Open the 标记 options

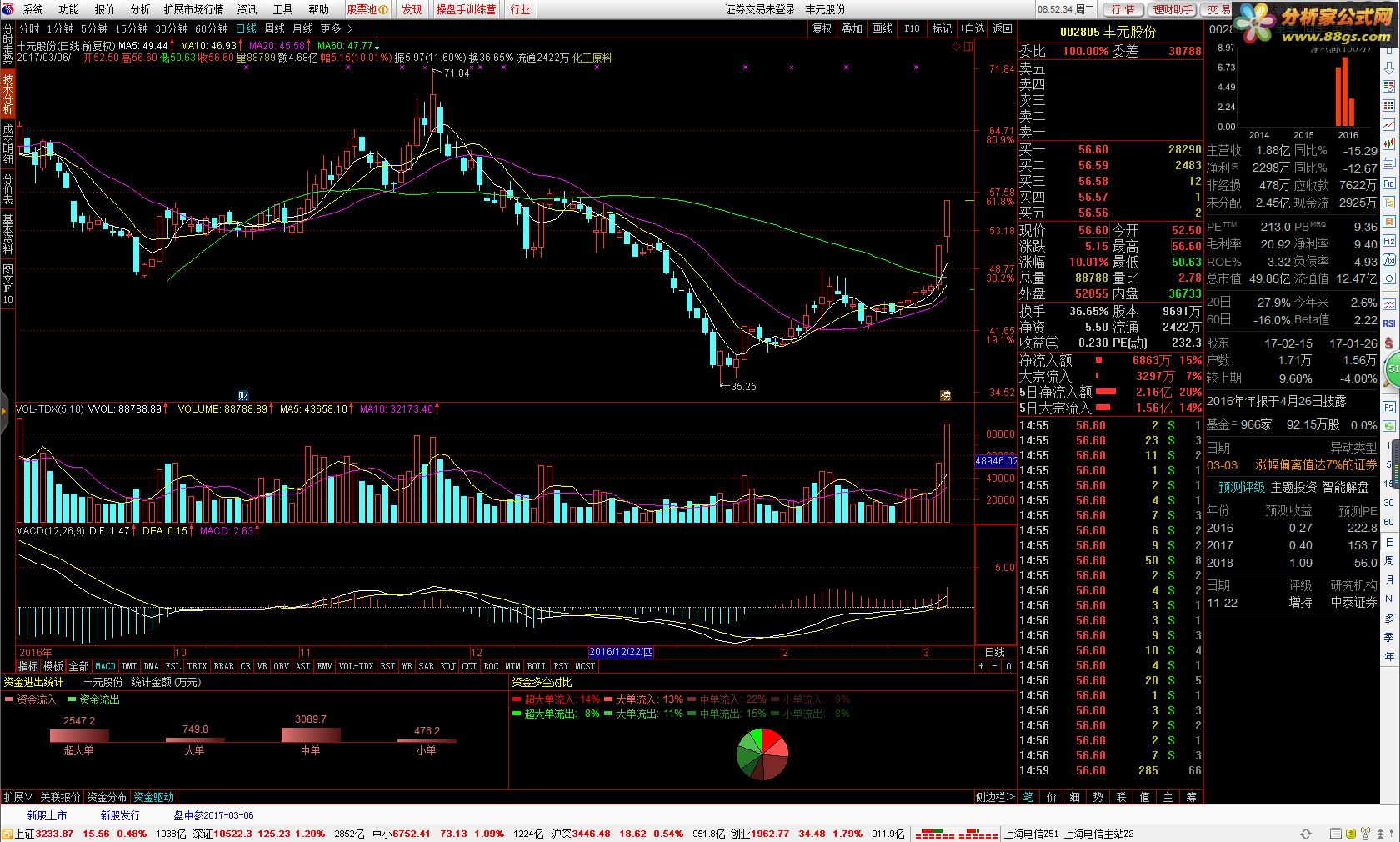click(942, 28)
